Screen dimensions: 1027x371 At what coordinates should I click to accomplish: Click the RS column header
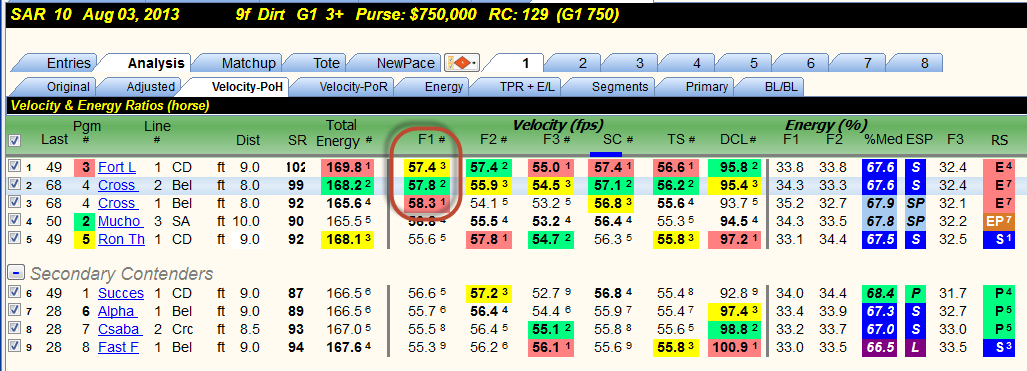999,140
